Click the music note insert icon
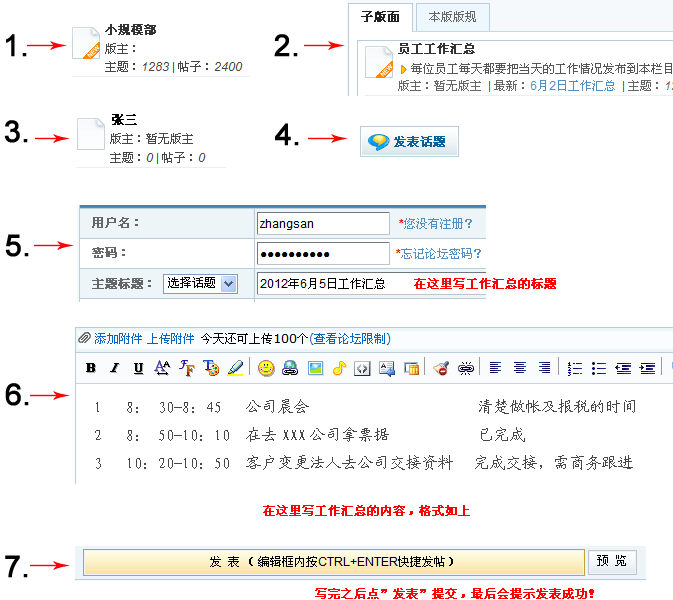Viewport: 673px width, 600px height. coord(339,368)
